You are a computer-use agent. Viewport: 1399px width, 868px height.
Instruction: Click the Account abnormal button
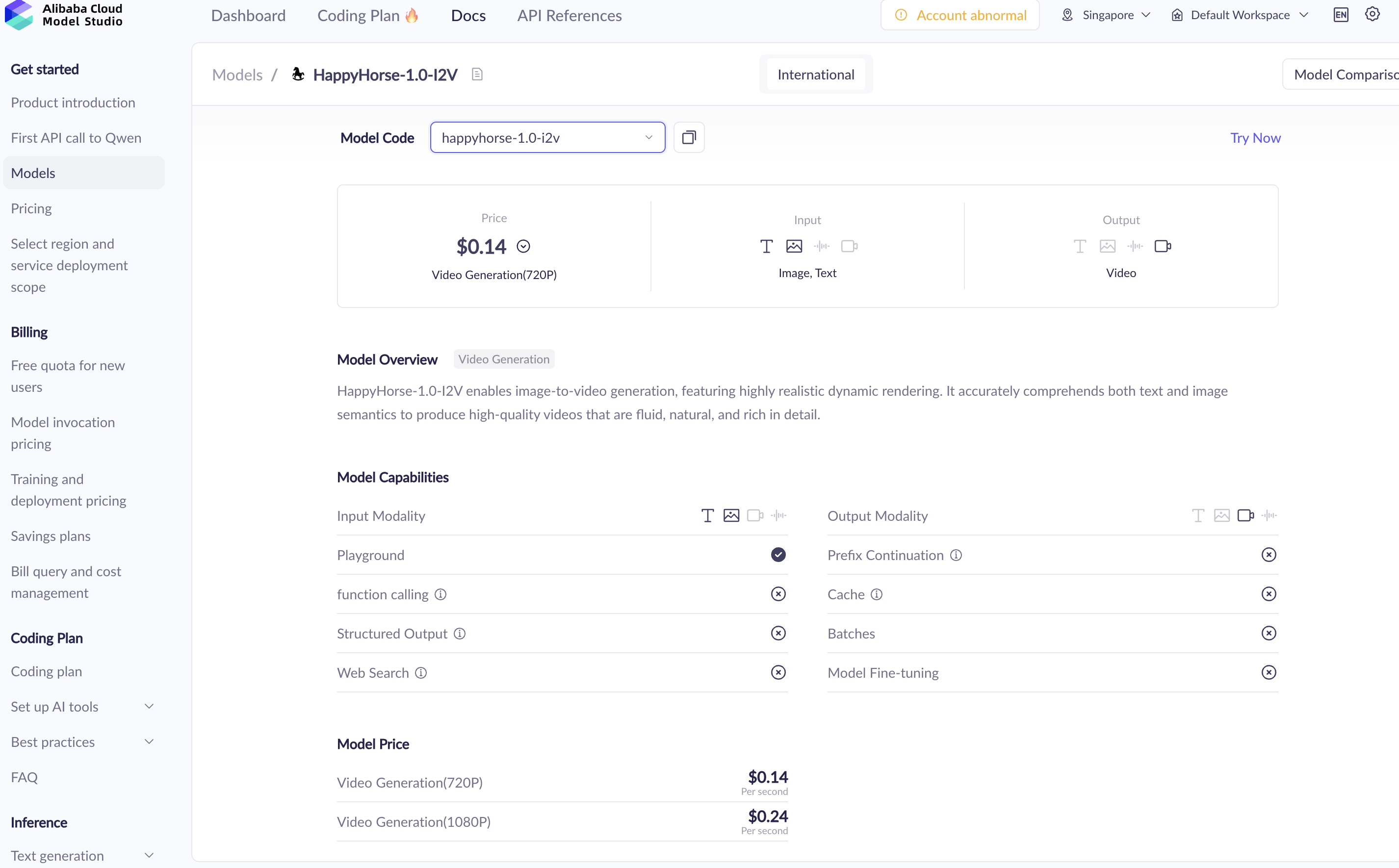tap(959, 16)
